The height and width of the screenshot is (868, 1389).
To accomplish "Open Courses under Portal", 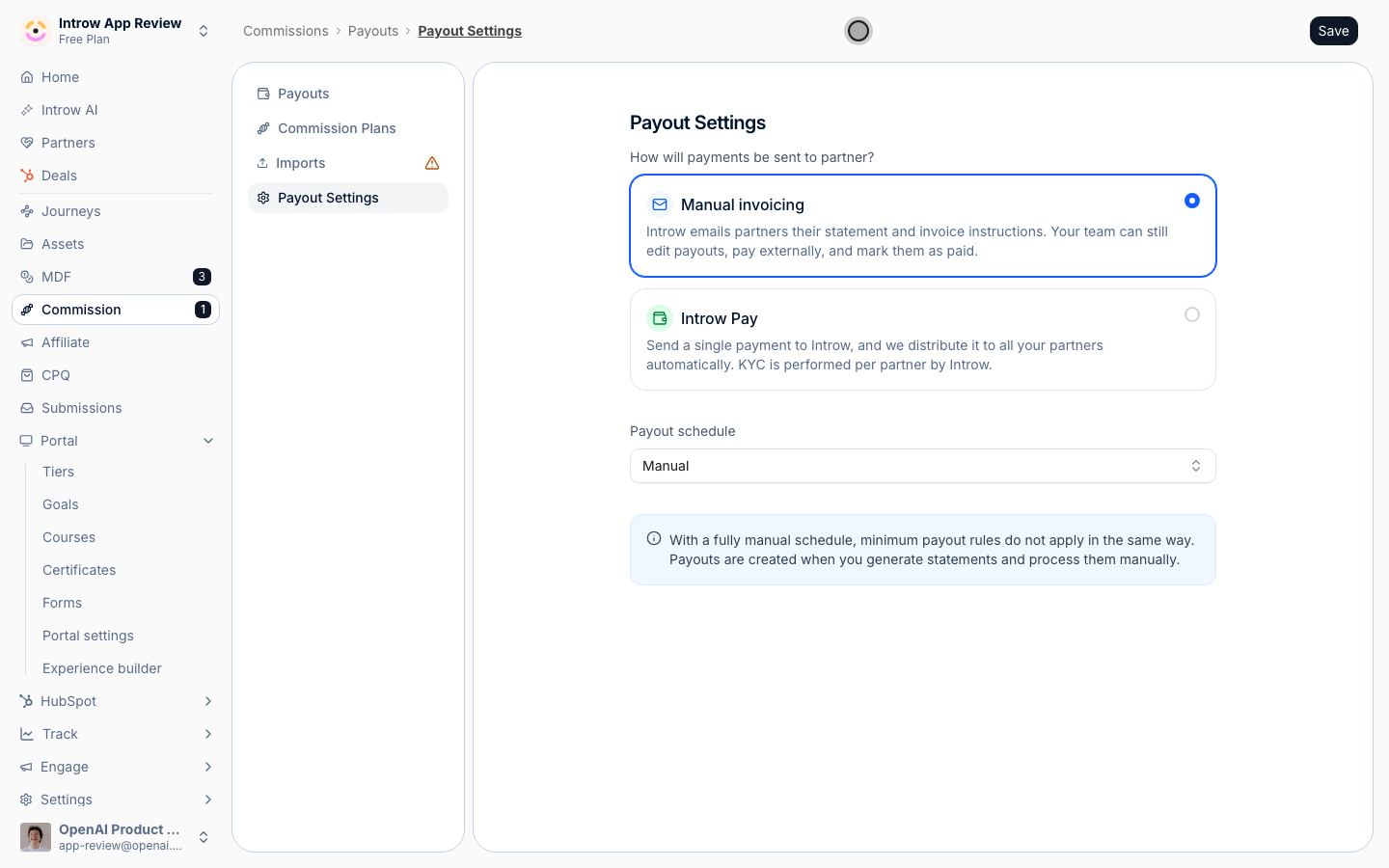I will (68, 537).
